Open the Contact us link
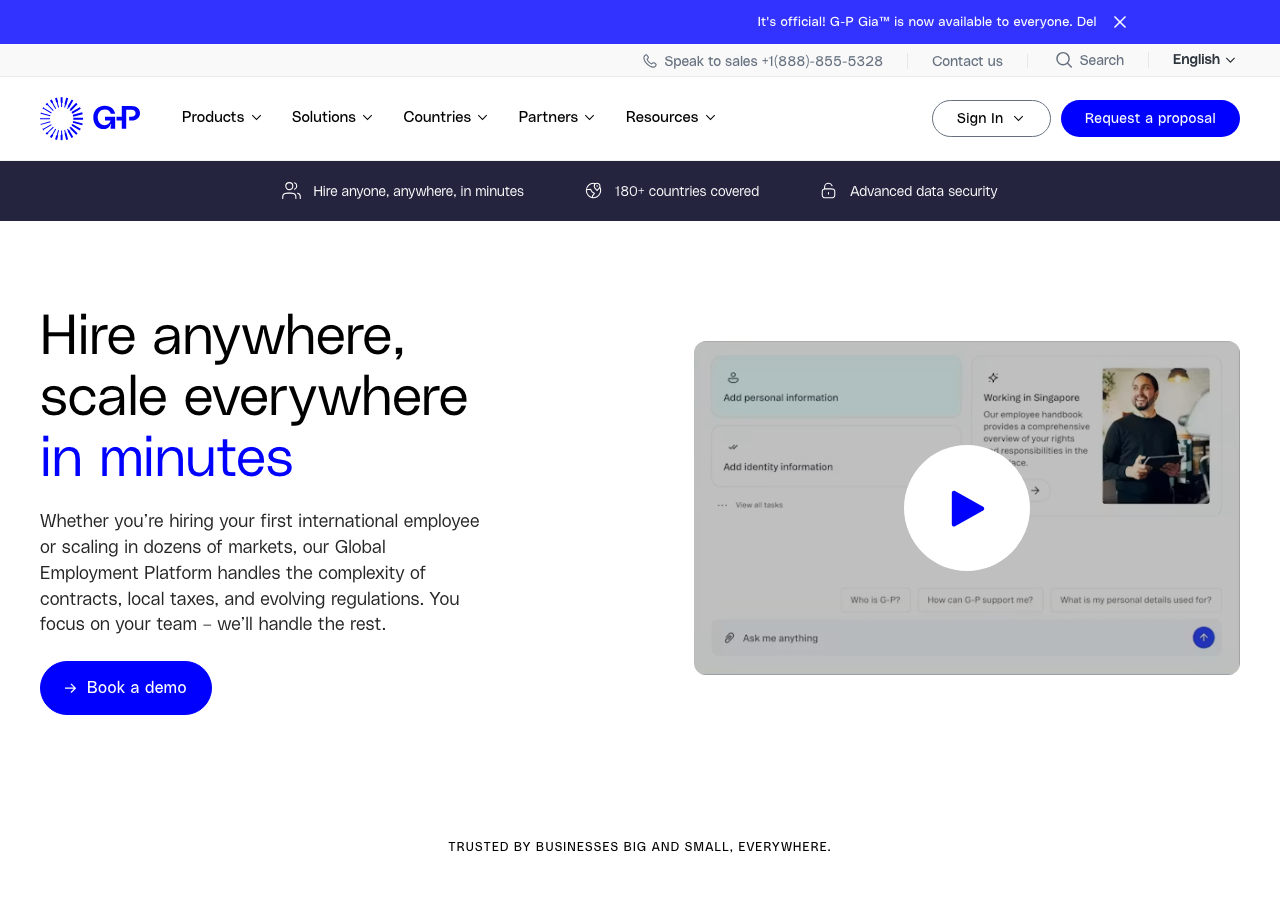 click(x=967, y=61)
